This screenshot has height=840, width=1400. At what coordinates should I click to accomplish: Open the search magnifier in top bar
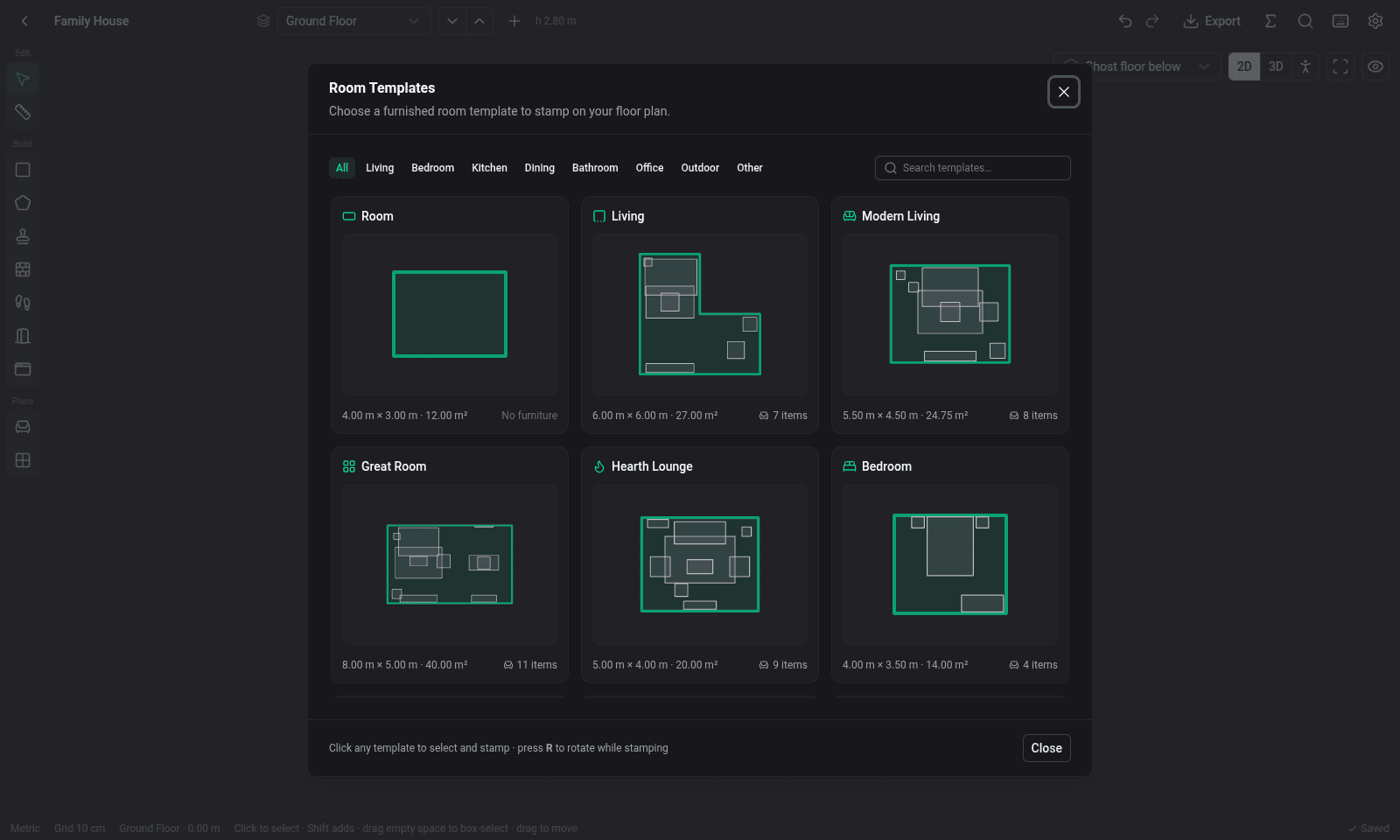point(1305,21)
